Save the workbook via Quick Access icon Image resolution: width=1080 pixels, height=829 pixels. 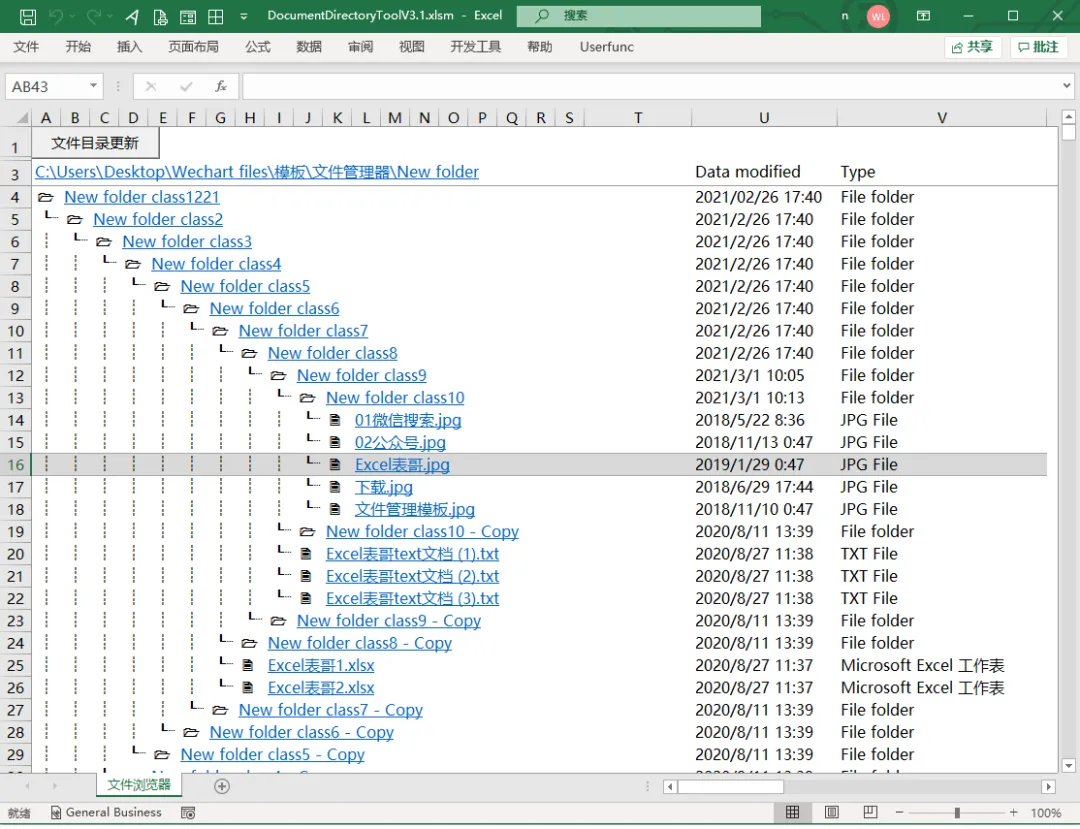click(28, 17)
